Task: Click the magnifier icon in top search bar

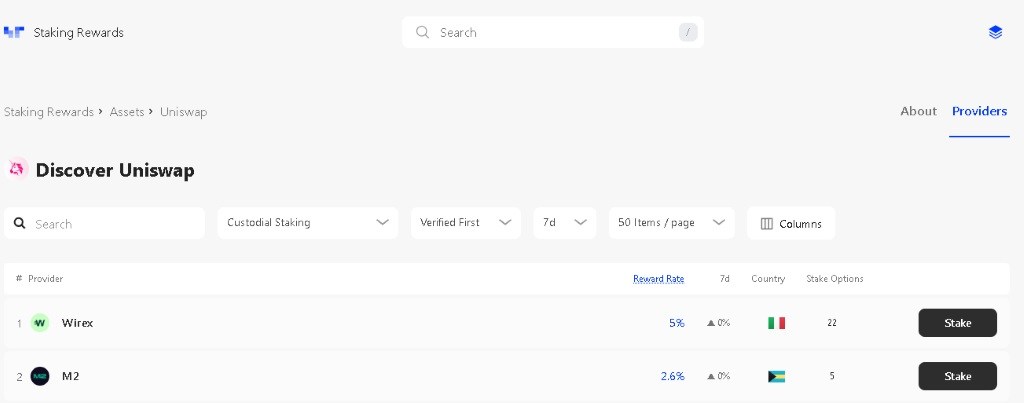Action: tap(423, 32)
